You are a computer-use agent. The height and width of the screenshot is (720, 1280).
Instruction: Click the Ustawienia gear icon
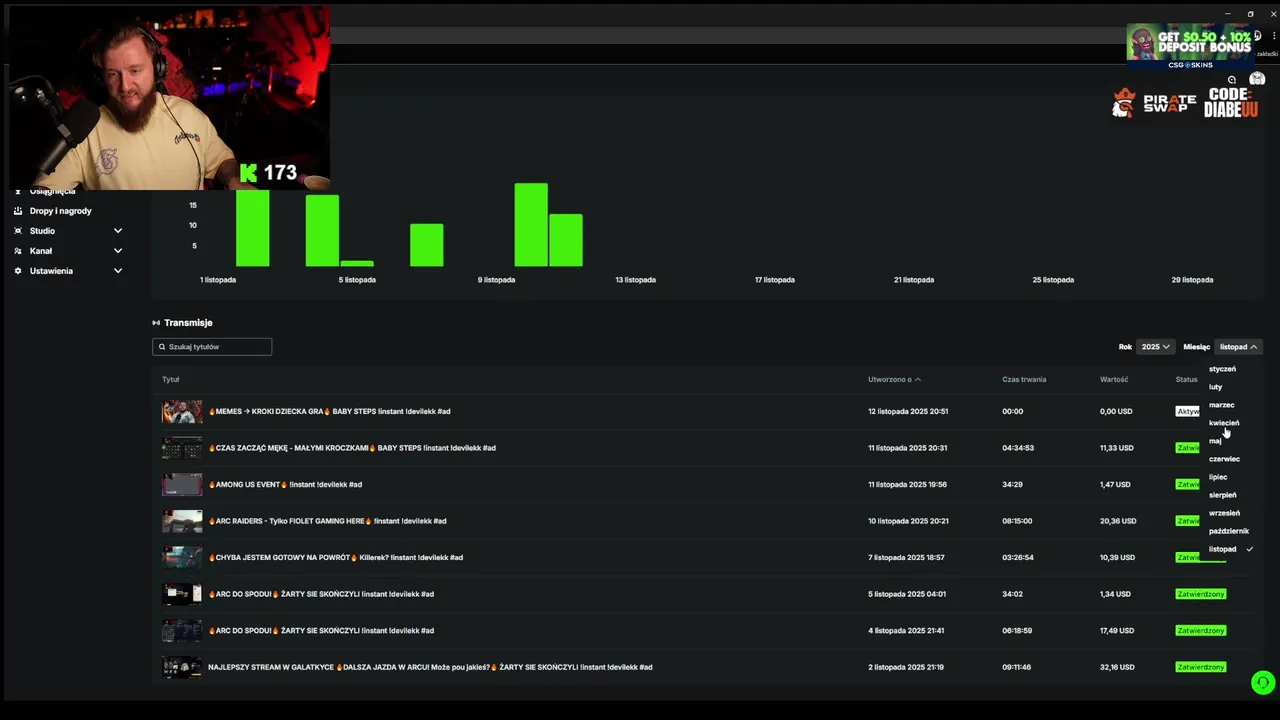click(18, 271)
